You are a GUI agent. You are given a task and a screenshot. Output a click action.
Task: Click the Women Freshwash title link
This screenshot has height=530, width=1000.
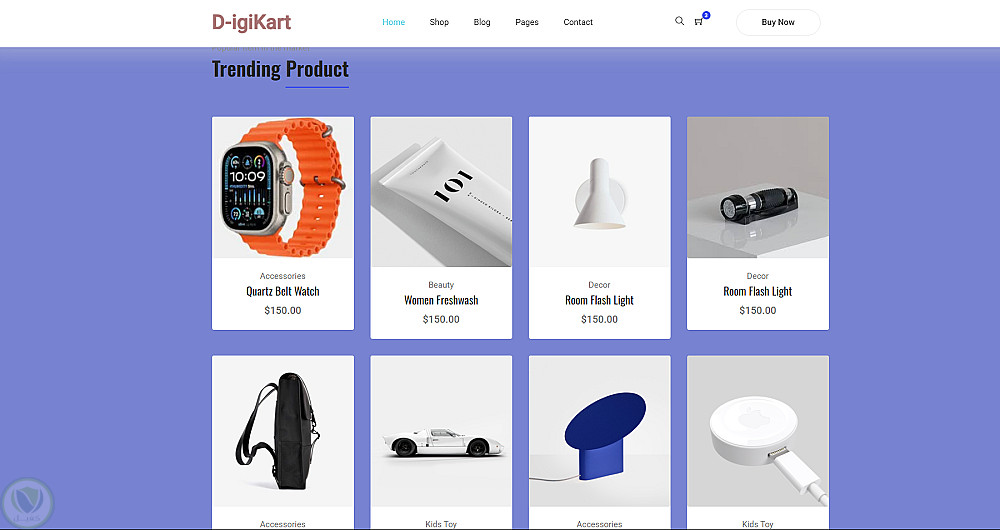441,300
